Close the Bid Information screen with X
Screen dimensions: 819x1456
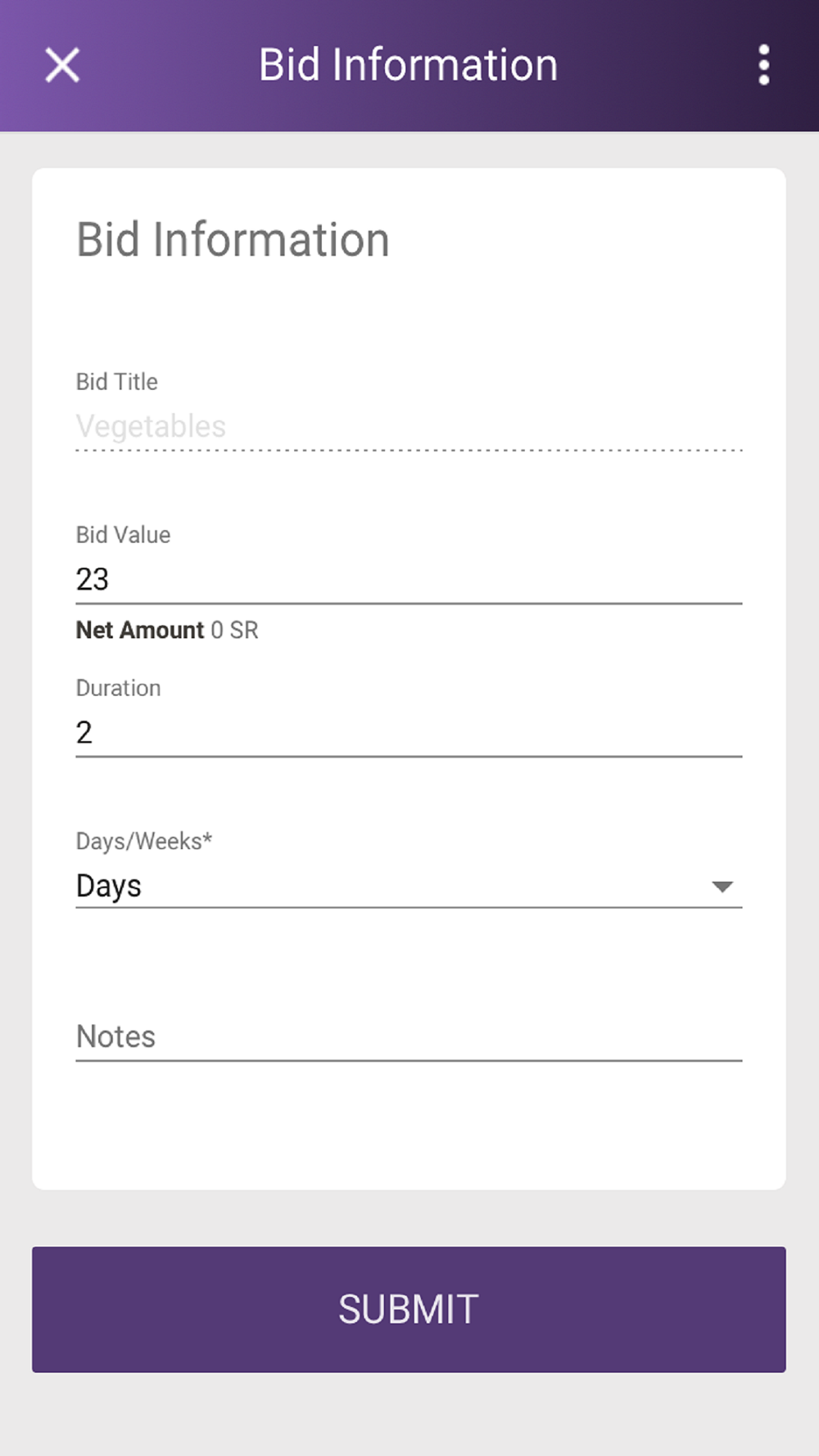[62, 65]
